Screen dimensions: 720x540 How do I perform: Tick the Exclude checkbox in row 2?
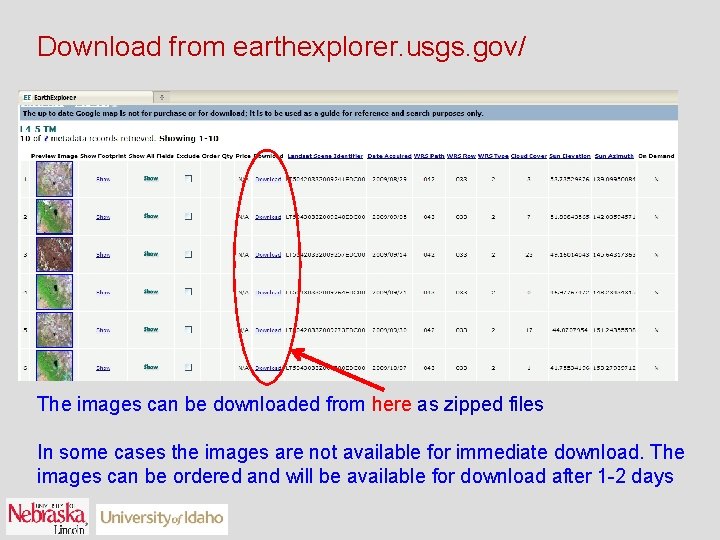[x=188, y=216]
